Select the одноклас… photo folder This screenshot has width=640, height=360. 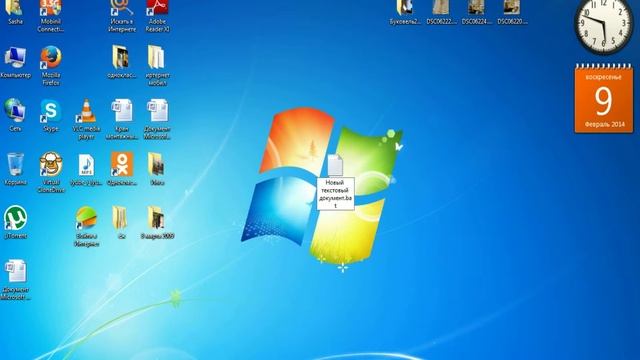pos(121,62)
